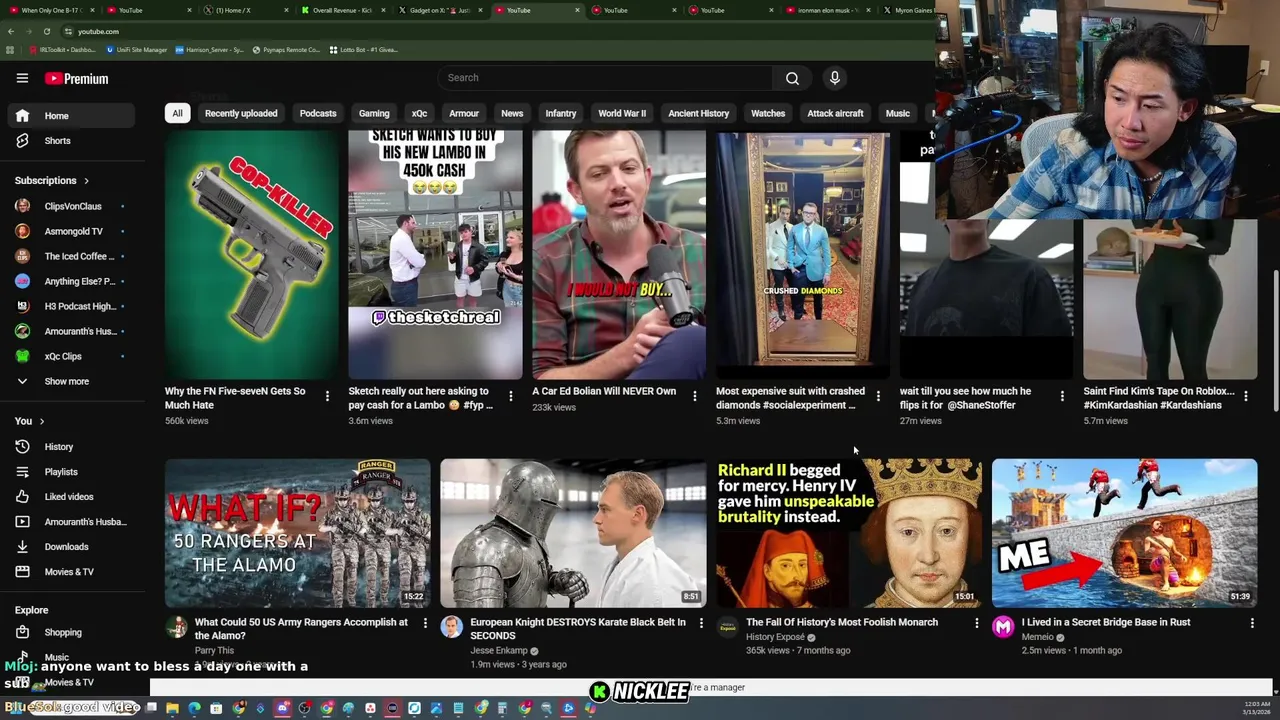This screenshot has width=1280, height=720.
Task: Expand the You section chevron
Action: (x=42, y=421)
